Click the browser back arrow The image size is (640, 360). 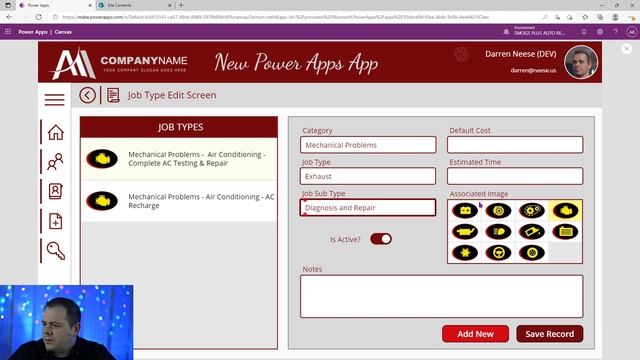point(9,17)
